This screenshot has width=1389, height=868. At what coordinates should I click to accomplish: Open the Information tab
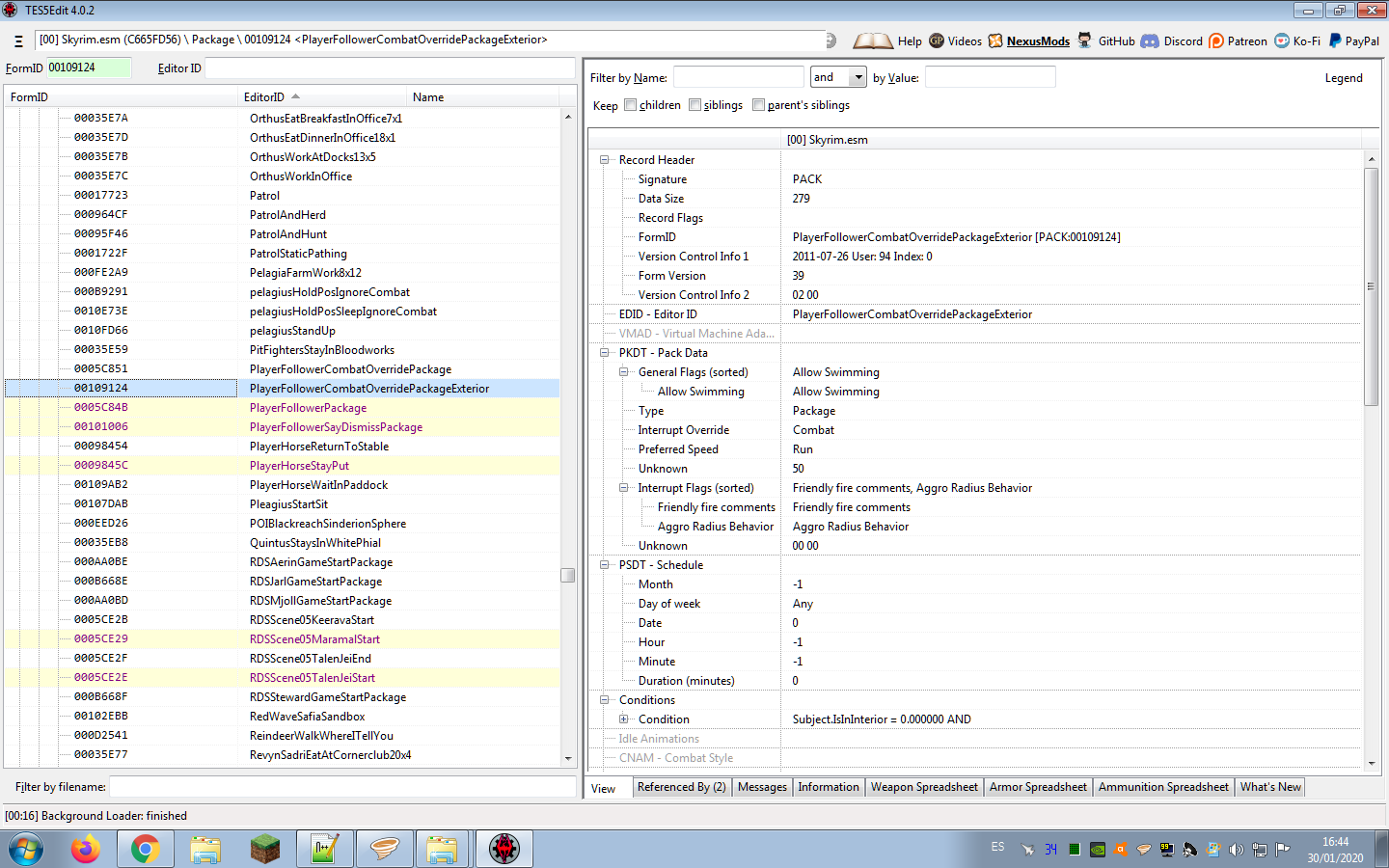[x=828, y=787]
